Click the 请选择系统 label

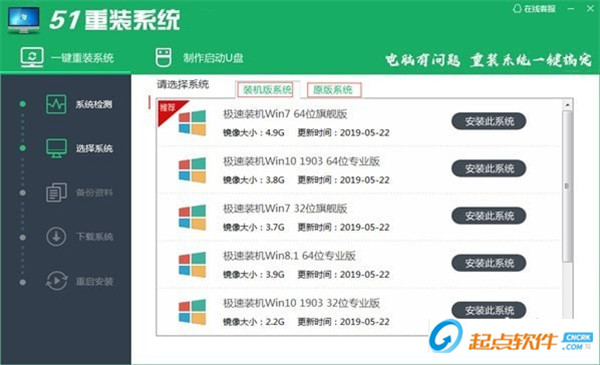point(183,84)
